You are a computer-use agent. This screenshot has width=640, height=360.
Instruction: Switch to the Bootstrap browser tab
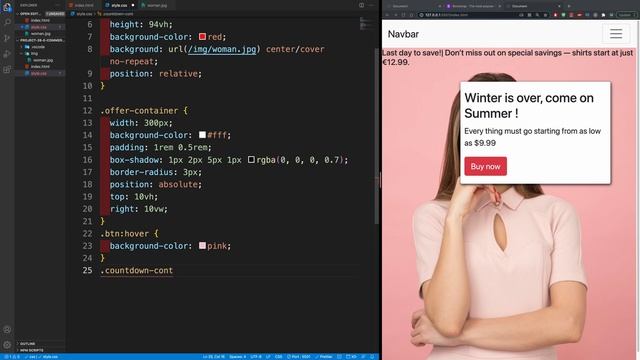473,6
